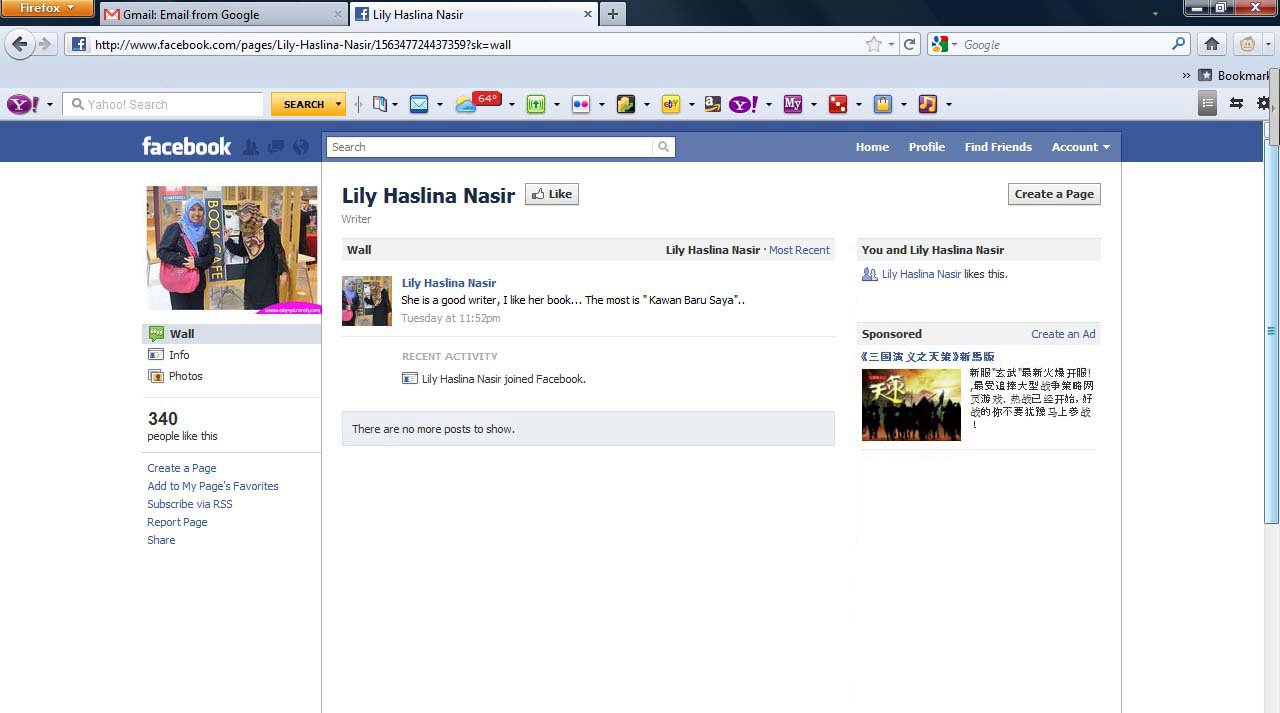Open Facebook notifications globe icon
This screenshot has width=1280, height=713.
tap(301, 147)
